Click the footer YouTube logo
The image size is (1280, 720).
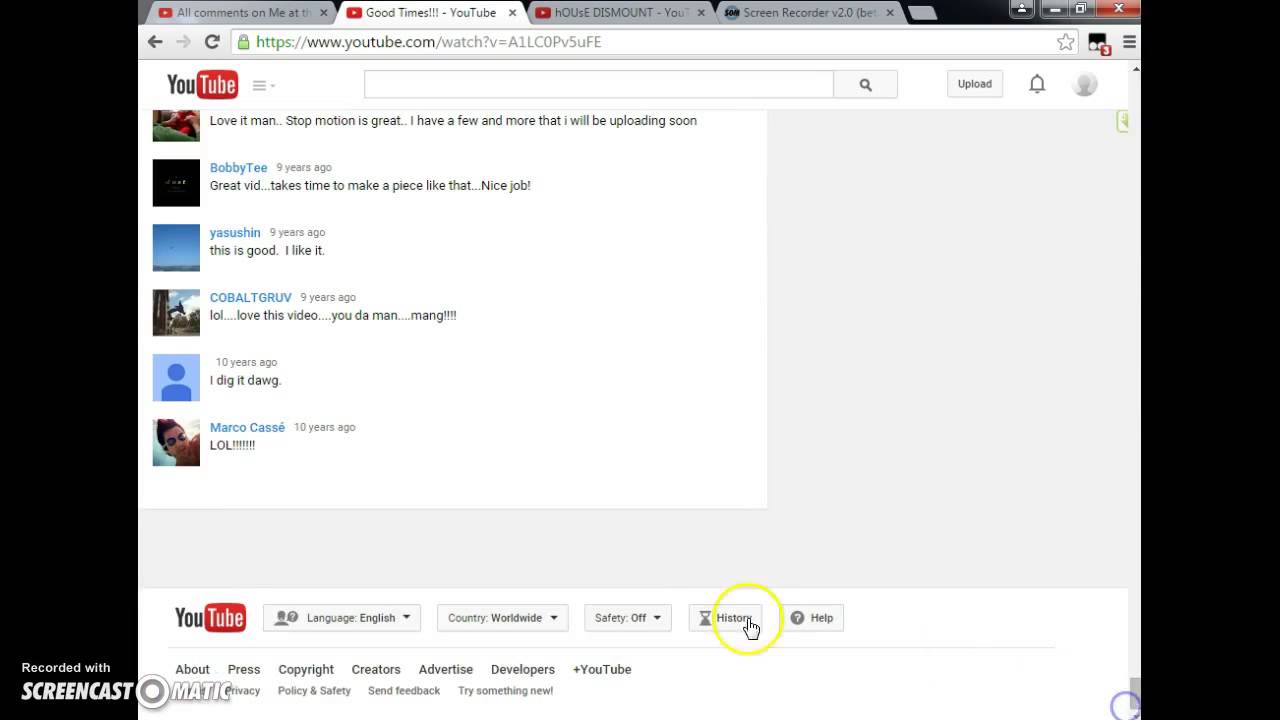(210, 618)
